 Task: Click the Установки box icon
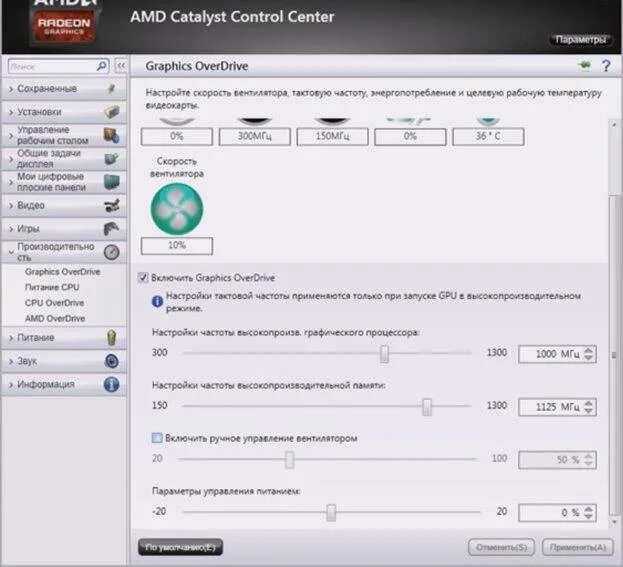coord(112,112)
